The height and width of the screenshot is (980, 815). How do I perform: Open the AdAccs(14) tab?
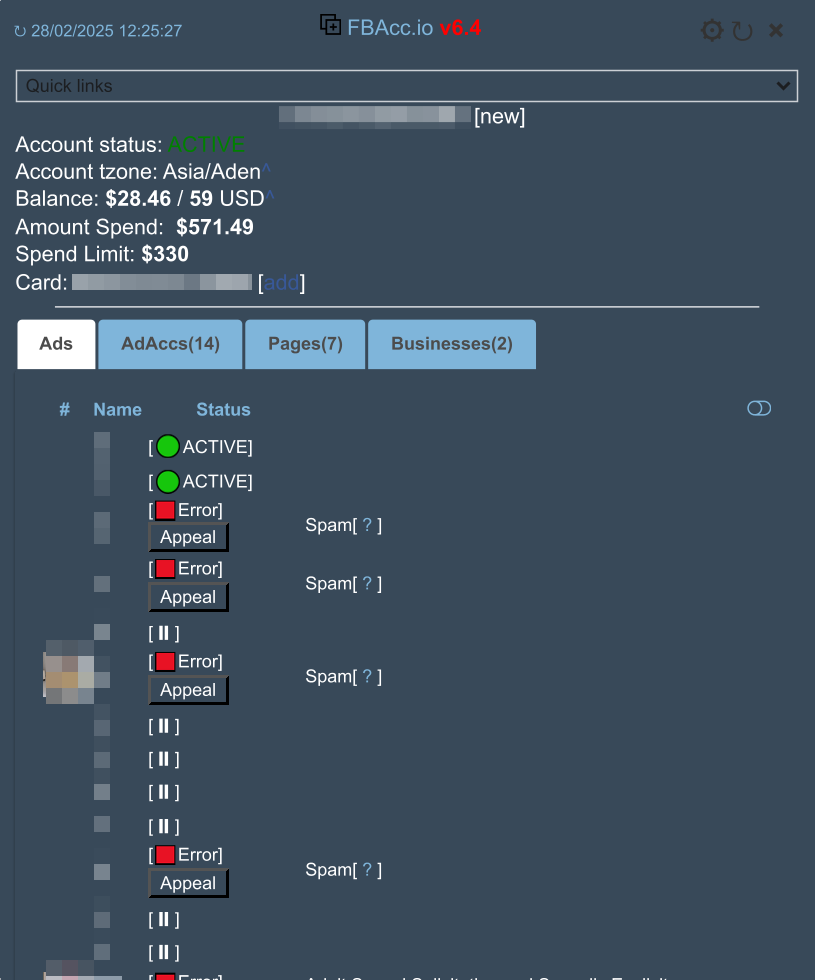pos(170,344)
